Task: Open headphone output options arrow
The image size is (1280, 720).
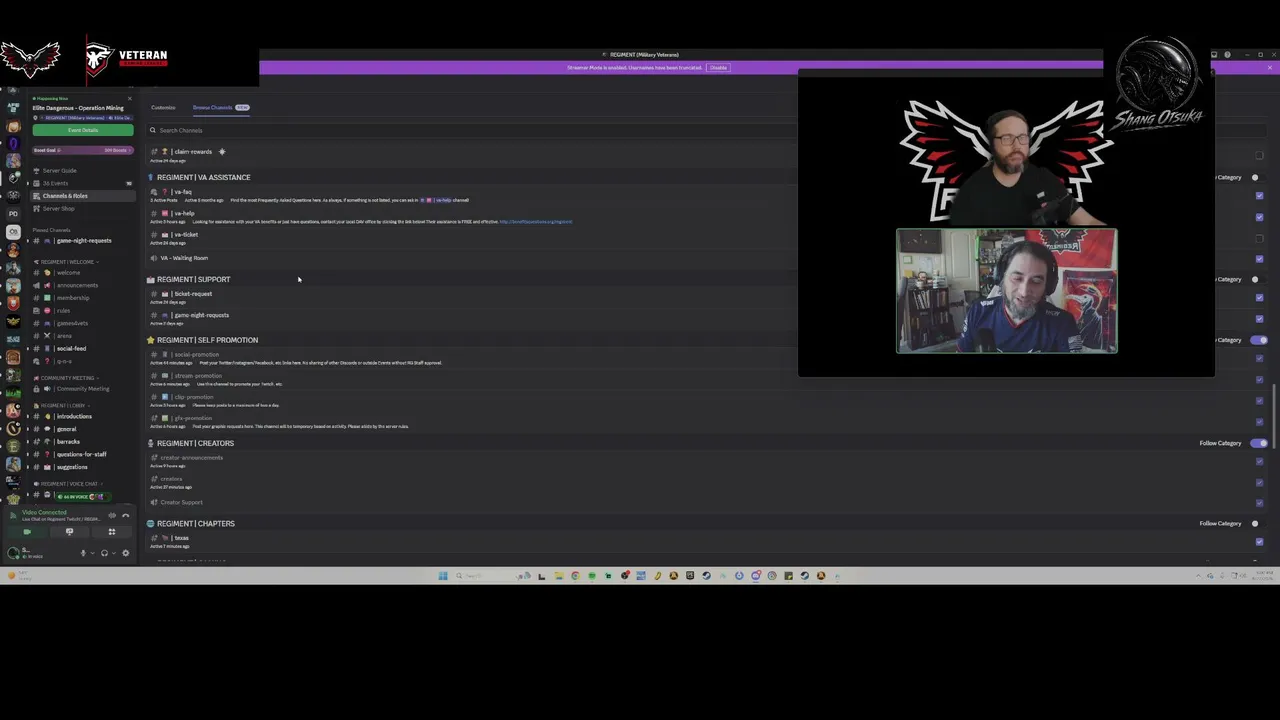Action: coord(113,553)
